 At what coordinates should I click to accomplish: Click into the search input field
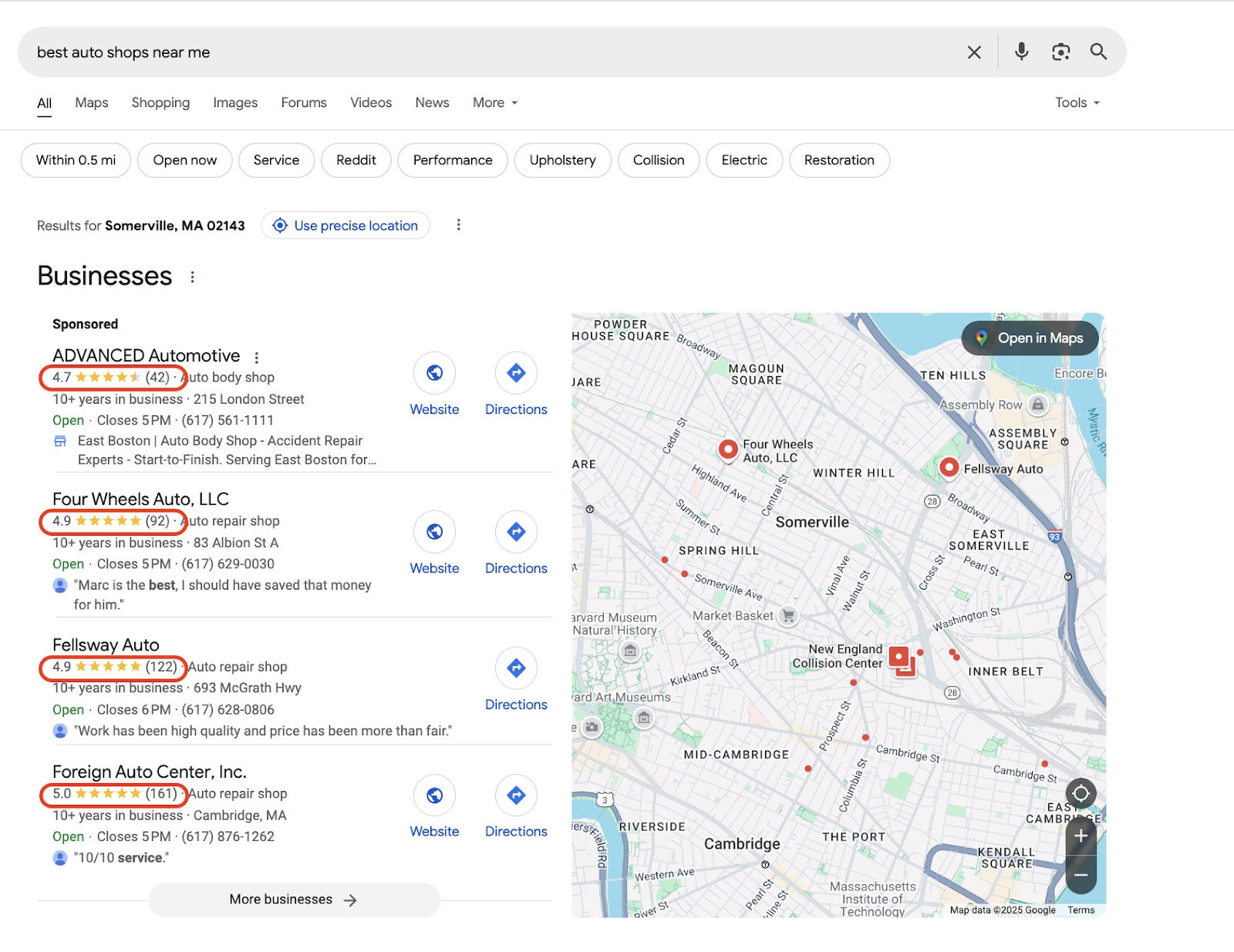coord(494,52)
